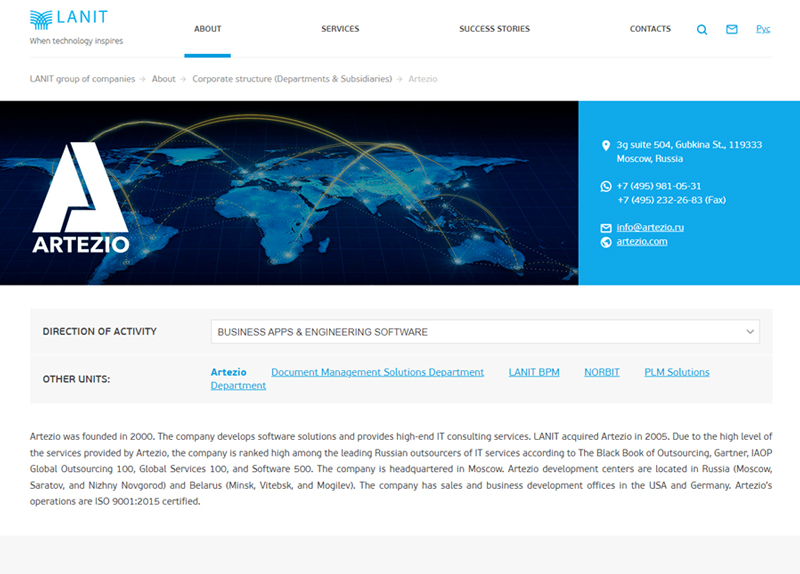This screenshot has width=800, height=574.
Task: Click the dropdown chevron arrow
Action: click(x=750, y=332)
